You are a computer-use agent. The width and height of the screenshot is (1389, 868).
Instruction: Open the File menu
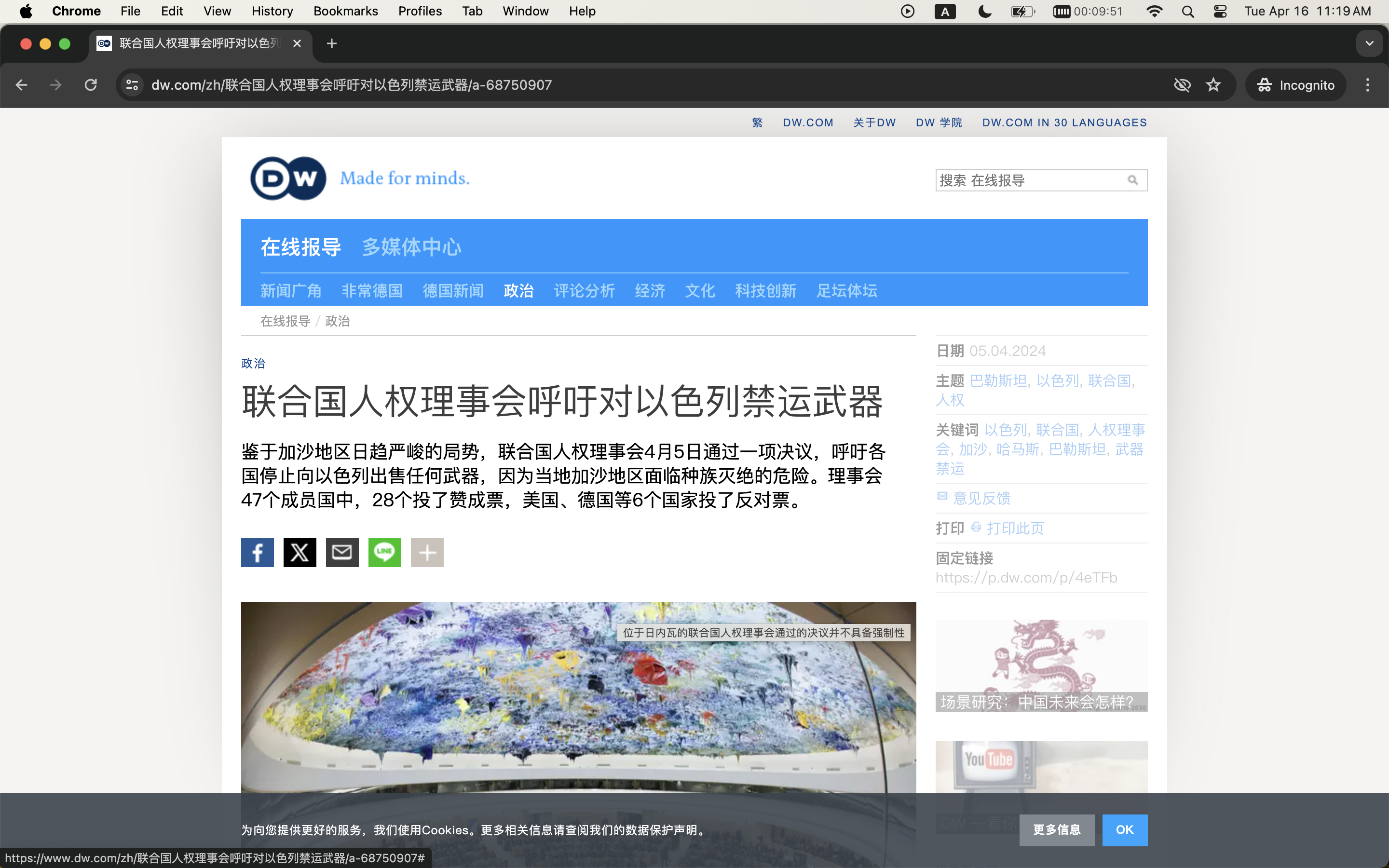[130, 11]
